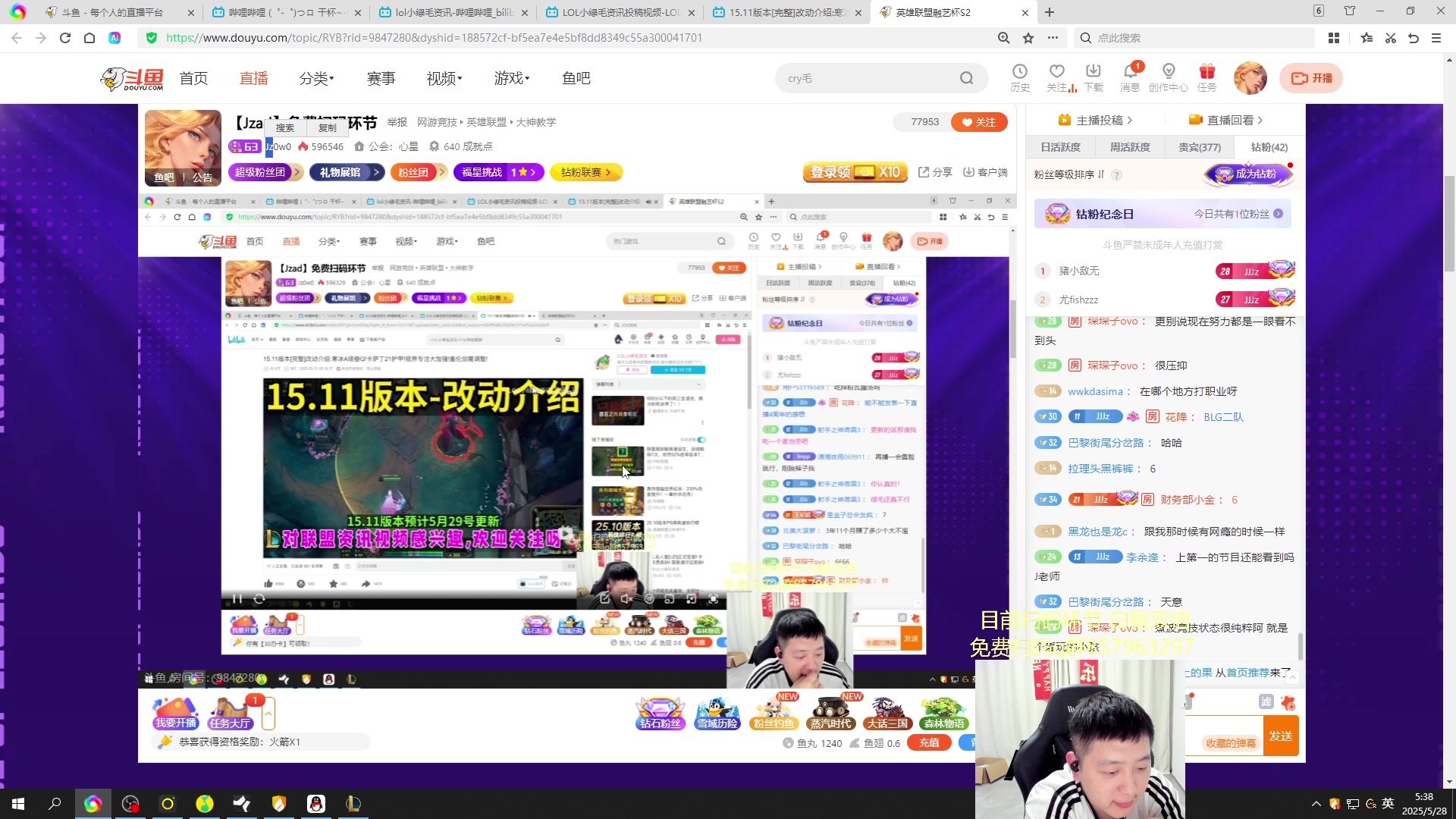Follow the streamer with 关注 button
This screenshot has height=819, width=1456.
(x=979, y=122)
